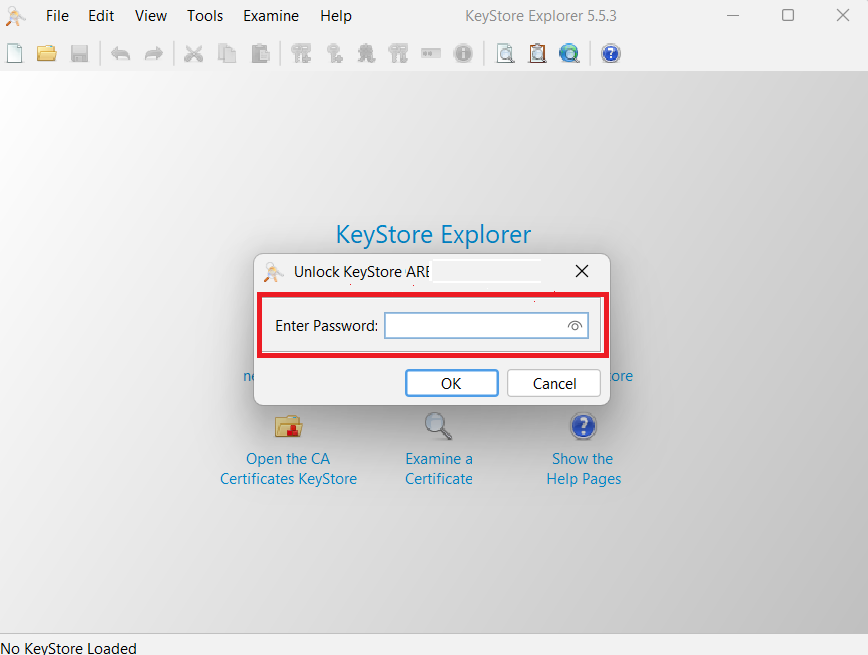This screenshot has height=655, width=868.
Task: Open the Tools menu
Action: [x=205, y=16]
